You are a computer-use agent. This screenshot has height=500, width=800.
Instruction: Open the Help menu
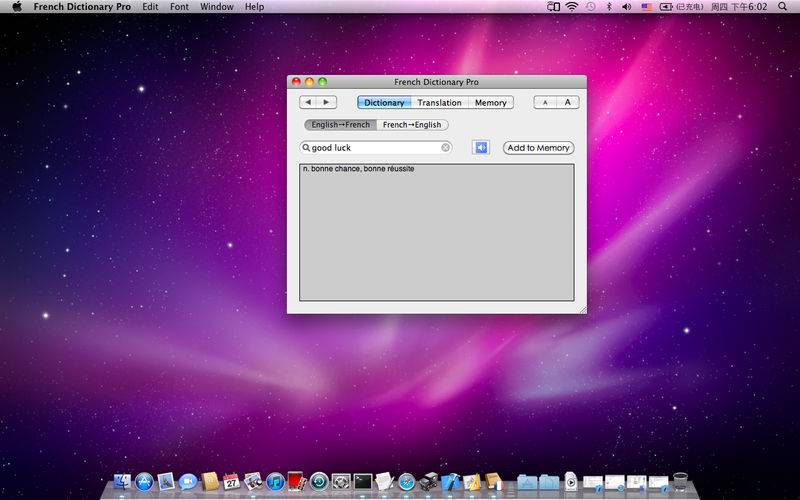click(255, 7)
